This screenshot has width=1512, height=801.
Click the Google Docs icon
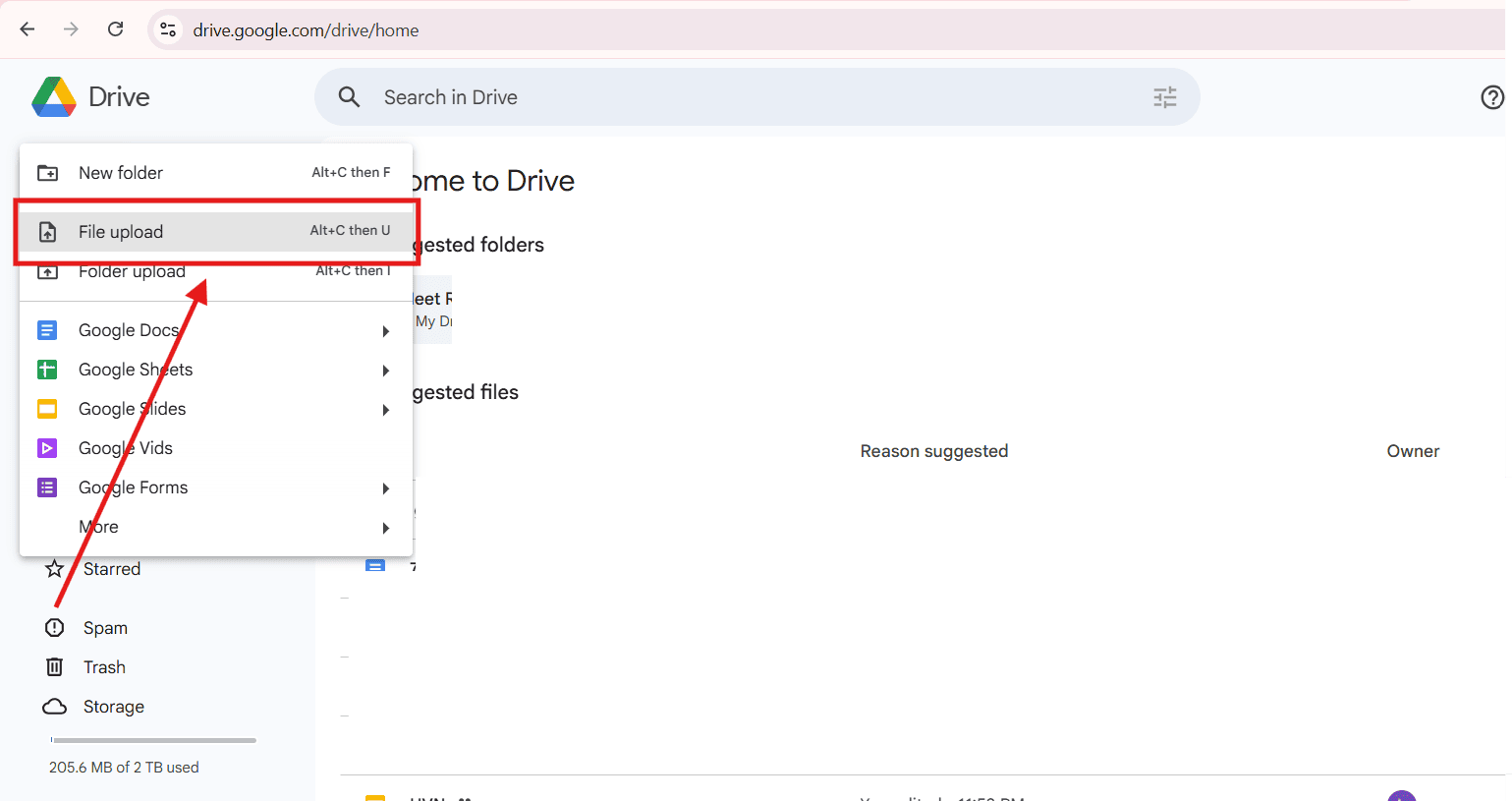(x=47, y=330)
